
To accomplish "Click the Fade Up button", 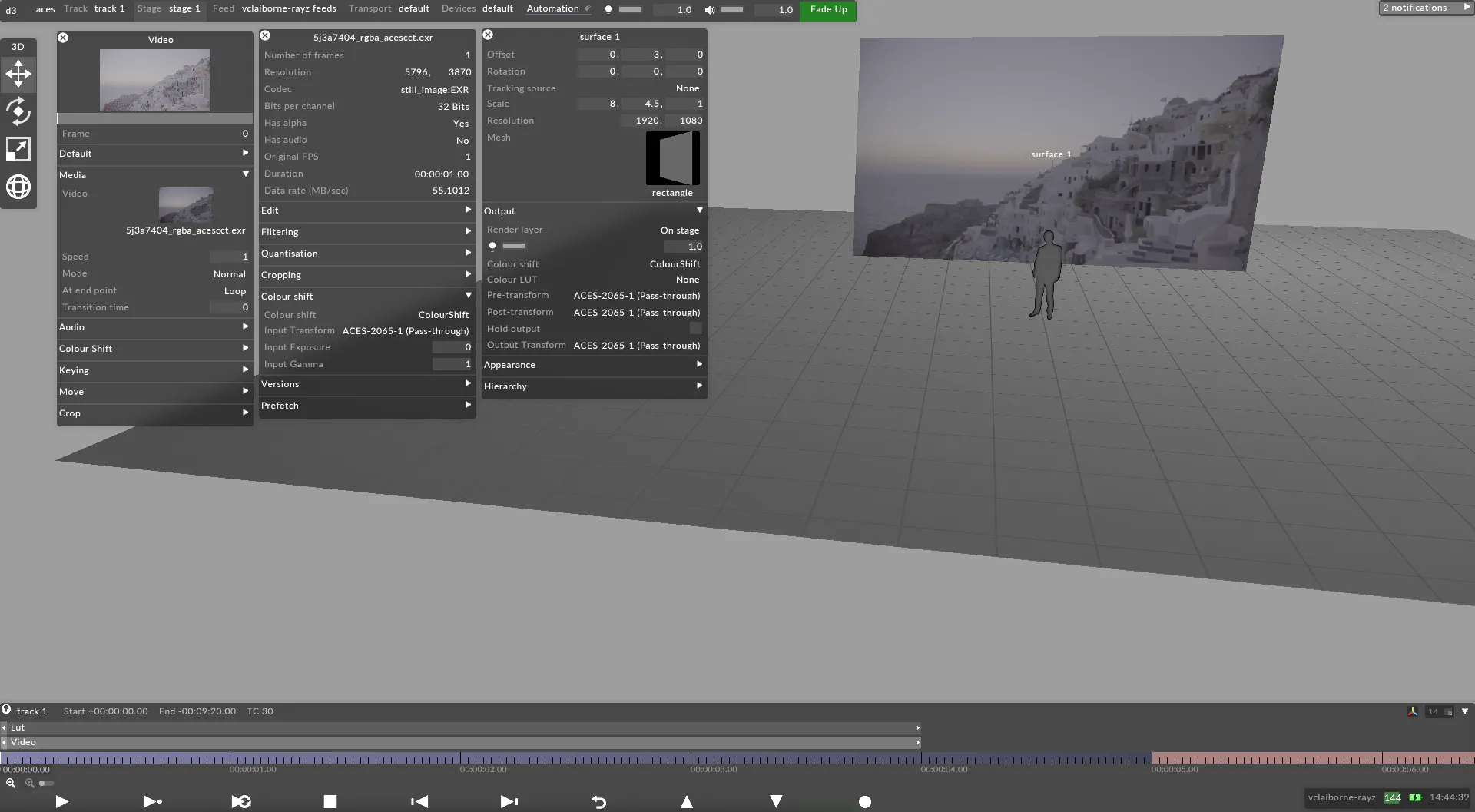I will click(x=827, y=10).
